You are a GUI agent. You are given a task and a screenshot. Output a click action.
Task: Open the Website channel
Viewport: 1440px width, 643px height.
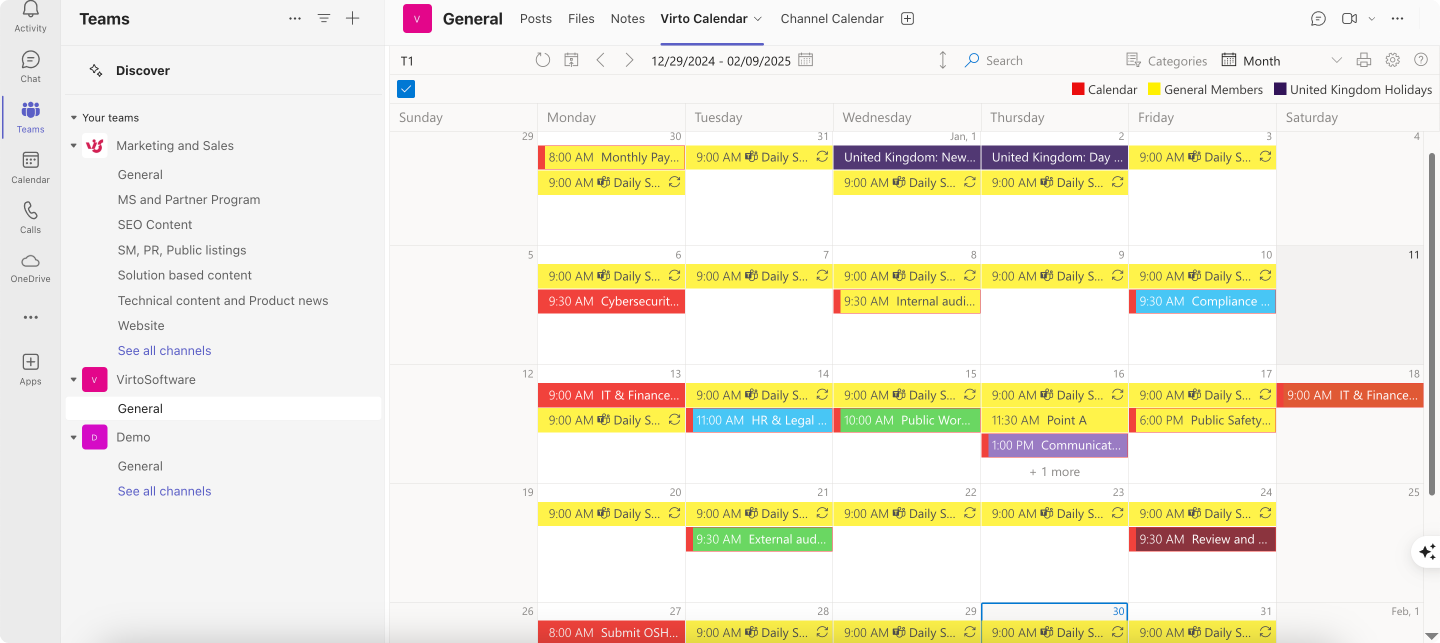click(141, 326)
